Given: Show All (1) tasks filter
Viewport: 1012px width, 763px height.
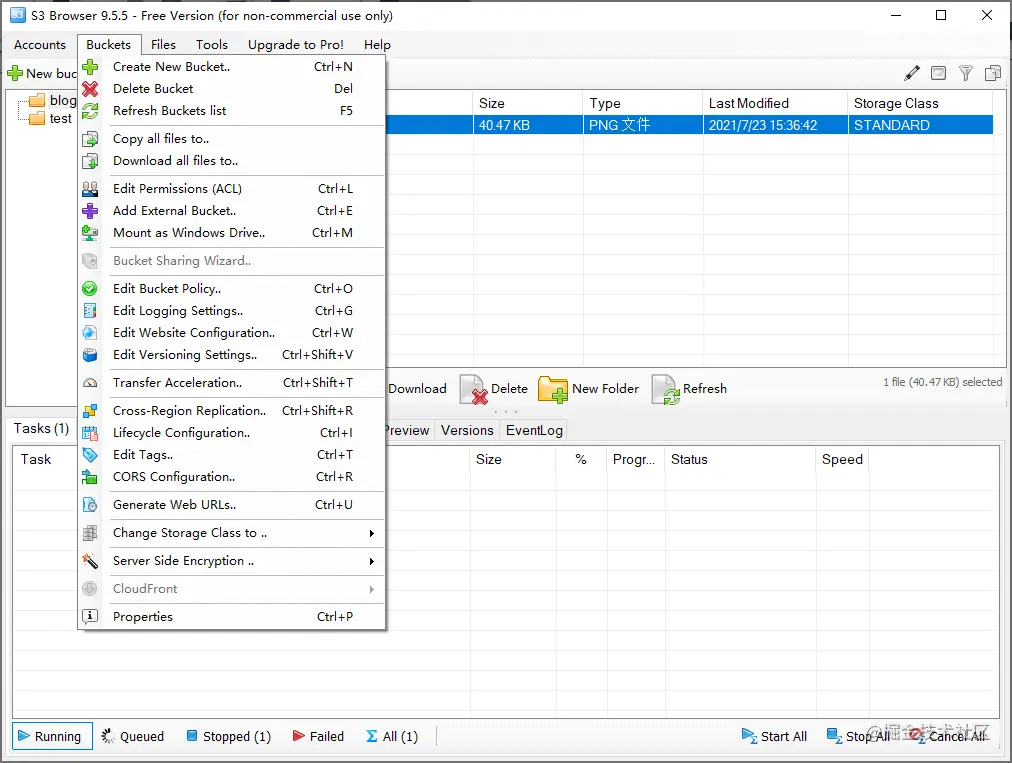Looking at the screenshot, I should coord(392,737).
